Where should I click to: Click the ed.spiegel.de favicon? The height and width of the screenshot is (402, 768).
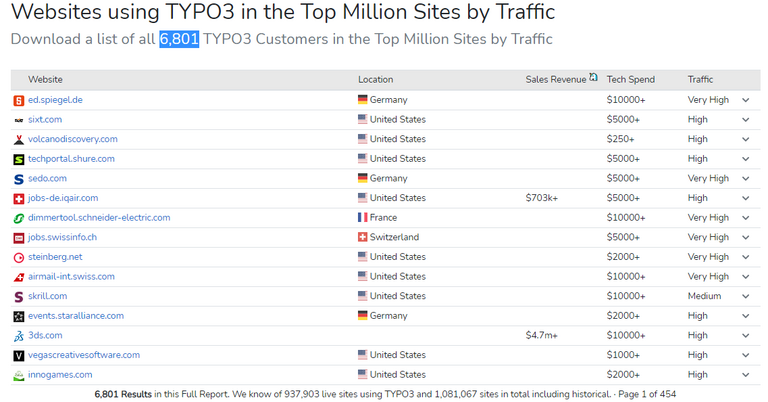19,101
